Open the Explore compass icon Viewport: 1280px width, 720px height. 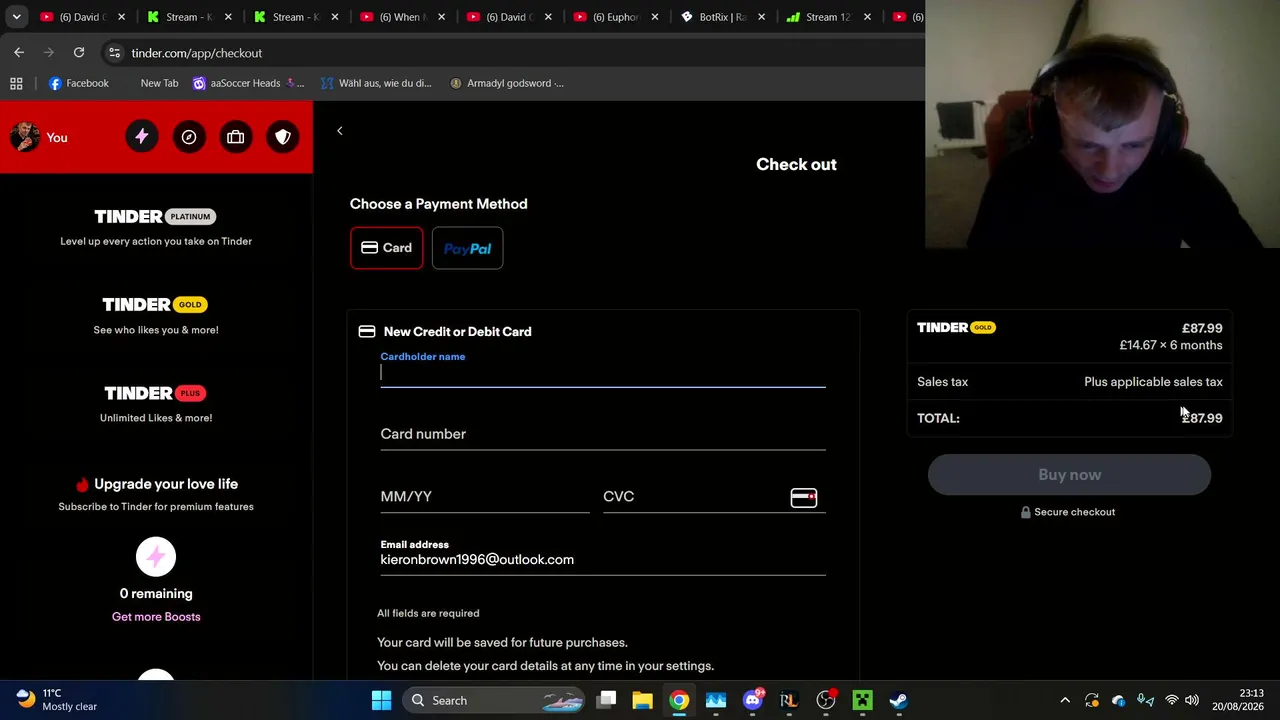(189, 137)
